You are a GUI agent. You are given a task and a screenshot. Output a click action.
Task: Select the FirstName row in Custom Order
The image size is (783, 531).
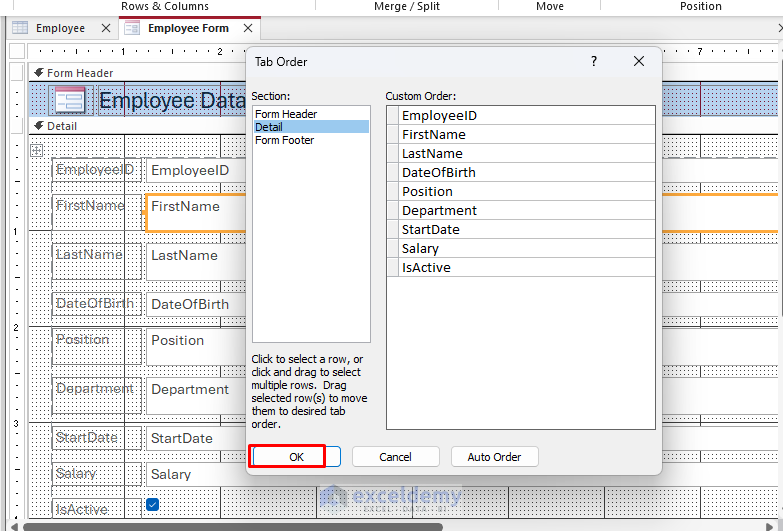point(521,134)
